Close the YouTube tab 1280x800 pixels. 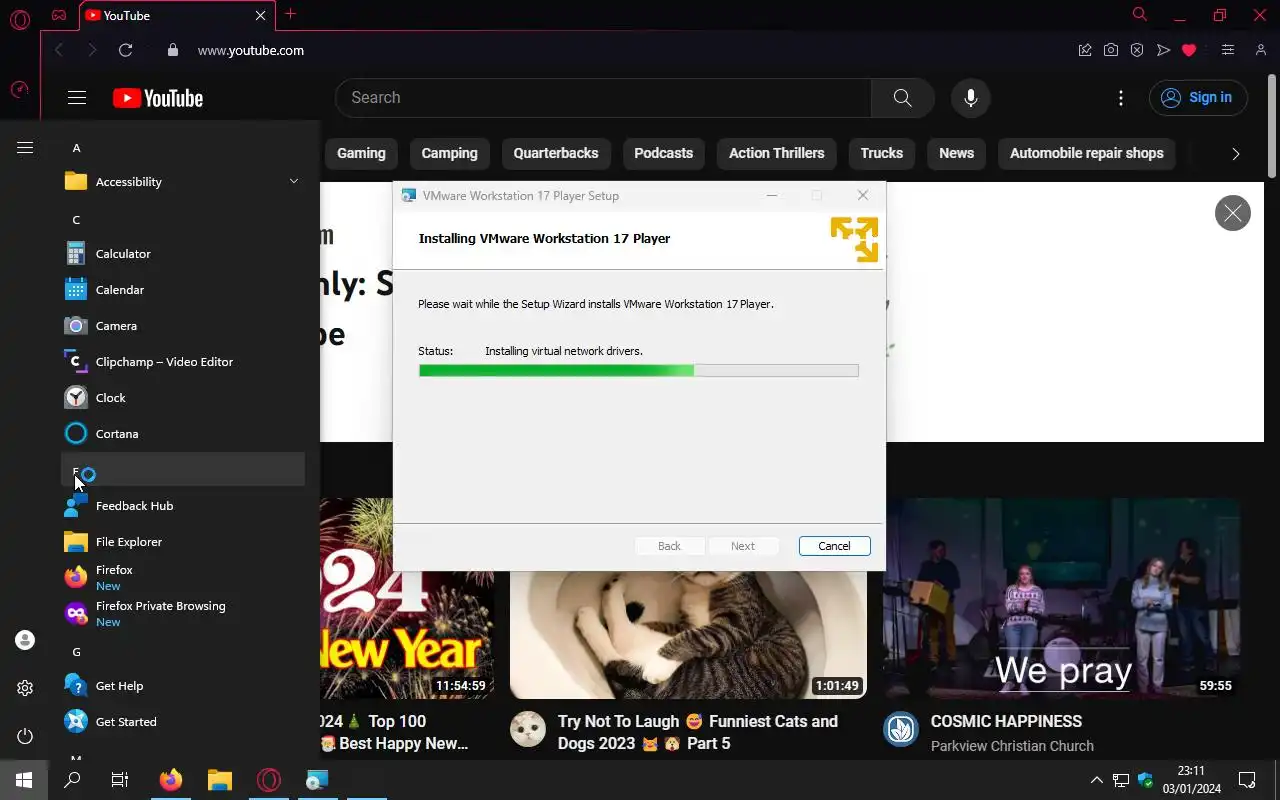261,15
